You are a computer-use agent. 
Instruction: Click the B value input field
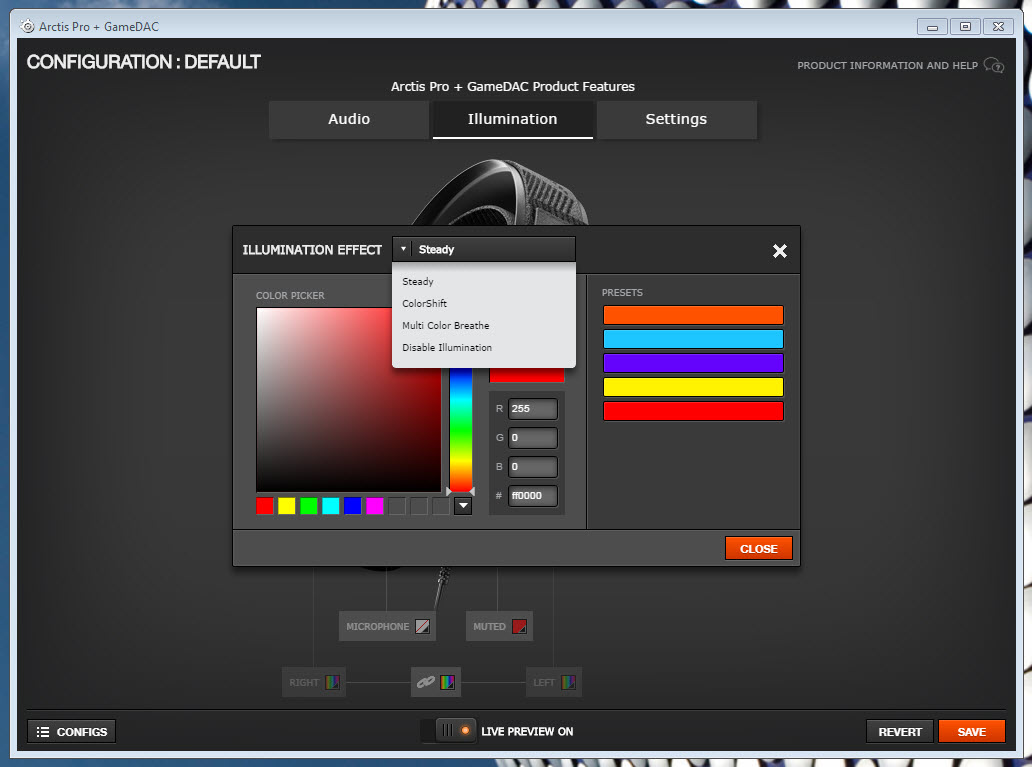(x=532, y=466)
